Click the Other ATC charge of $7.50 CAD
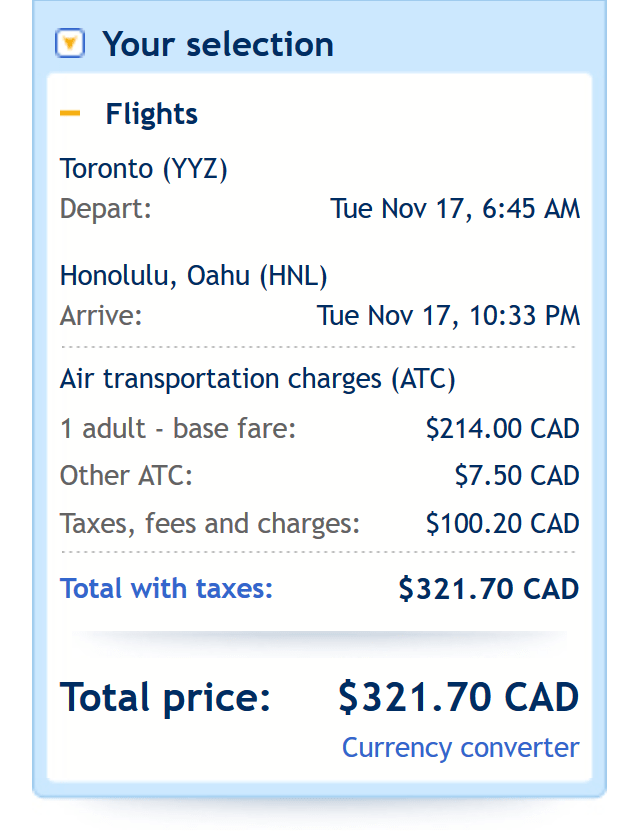Viewport: 627px width, 831px height. (517, 475)
